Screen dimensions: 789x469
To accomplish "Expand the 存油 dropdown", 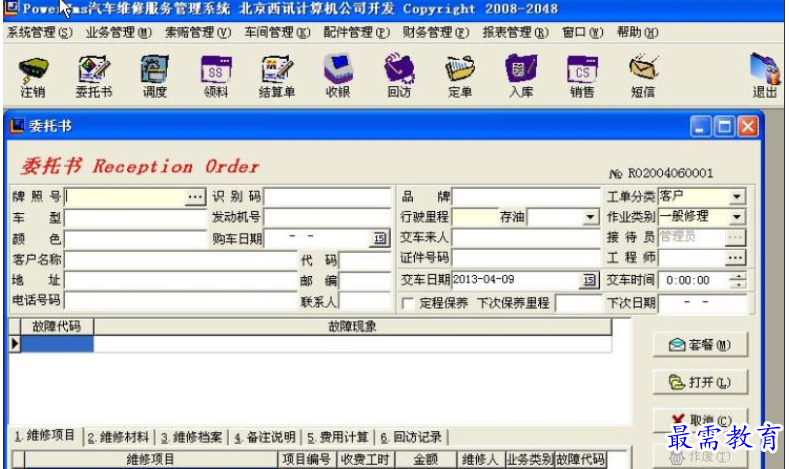I will pyautogui.click(x=590, y=217).
